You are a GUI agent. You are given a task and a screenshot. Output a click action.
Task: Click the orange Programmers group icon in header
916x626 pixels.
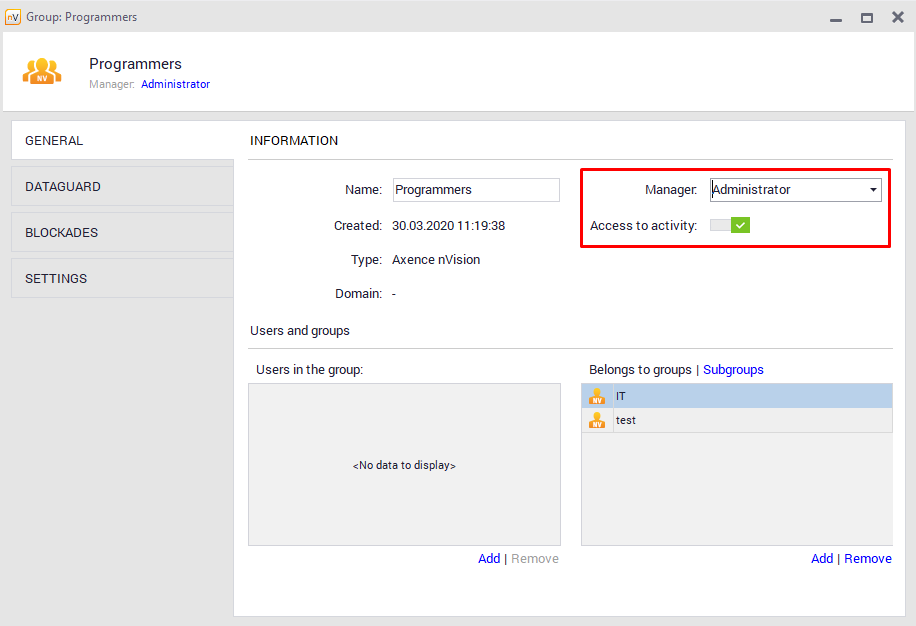(42, 71)
